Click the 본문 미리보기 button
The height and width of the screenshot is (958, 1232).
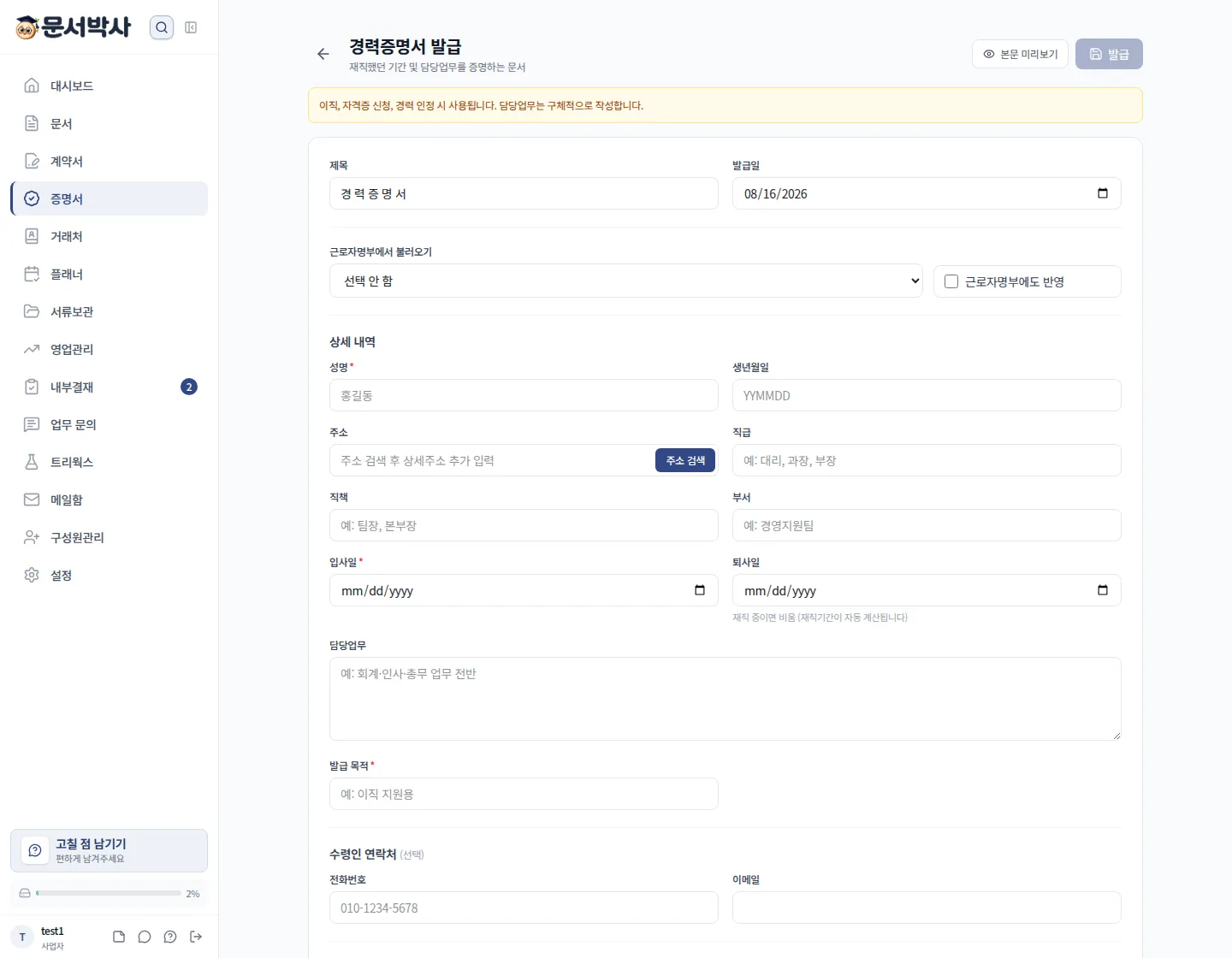pos(1020,54)
